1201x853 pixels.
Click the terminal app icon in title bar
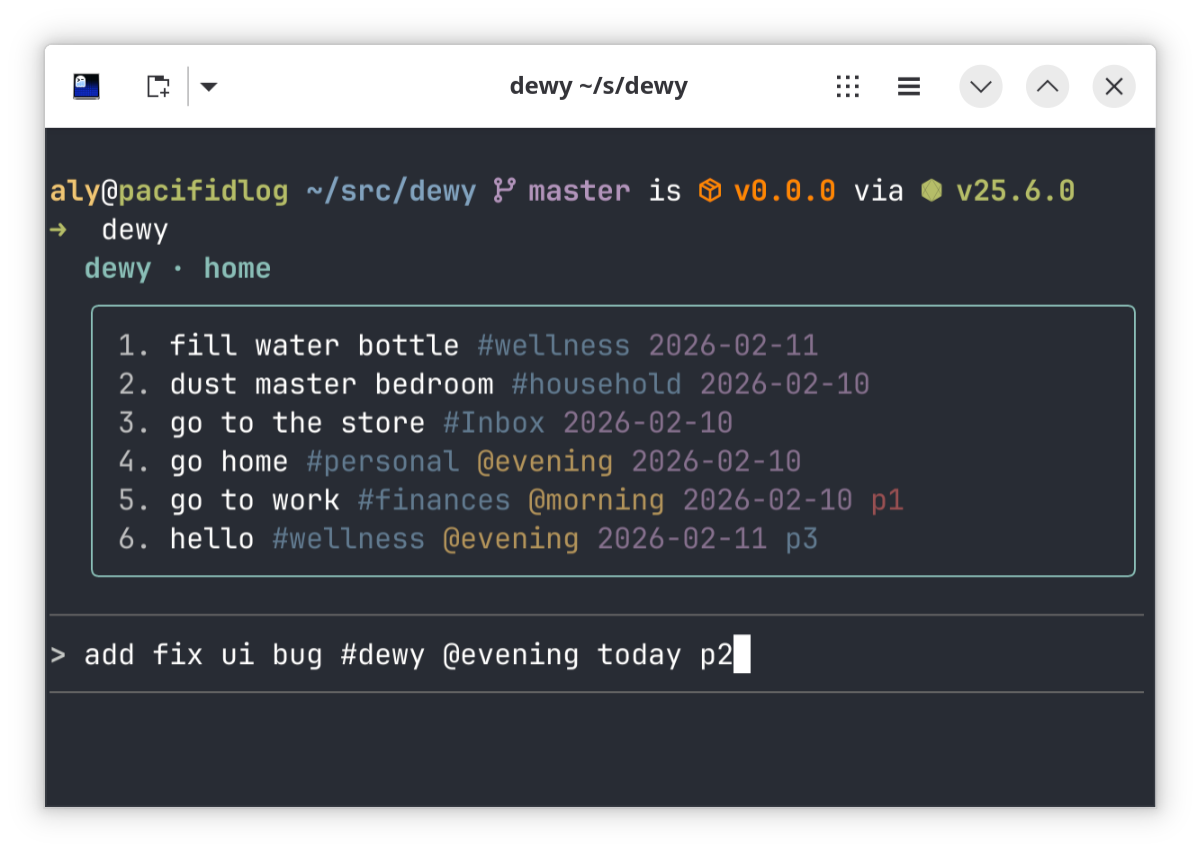tap(87, 87)
